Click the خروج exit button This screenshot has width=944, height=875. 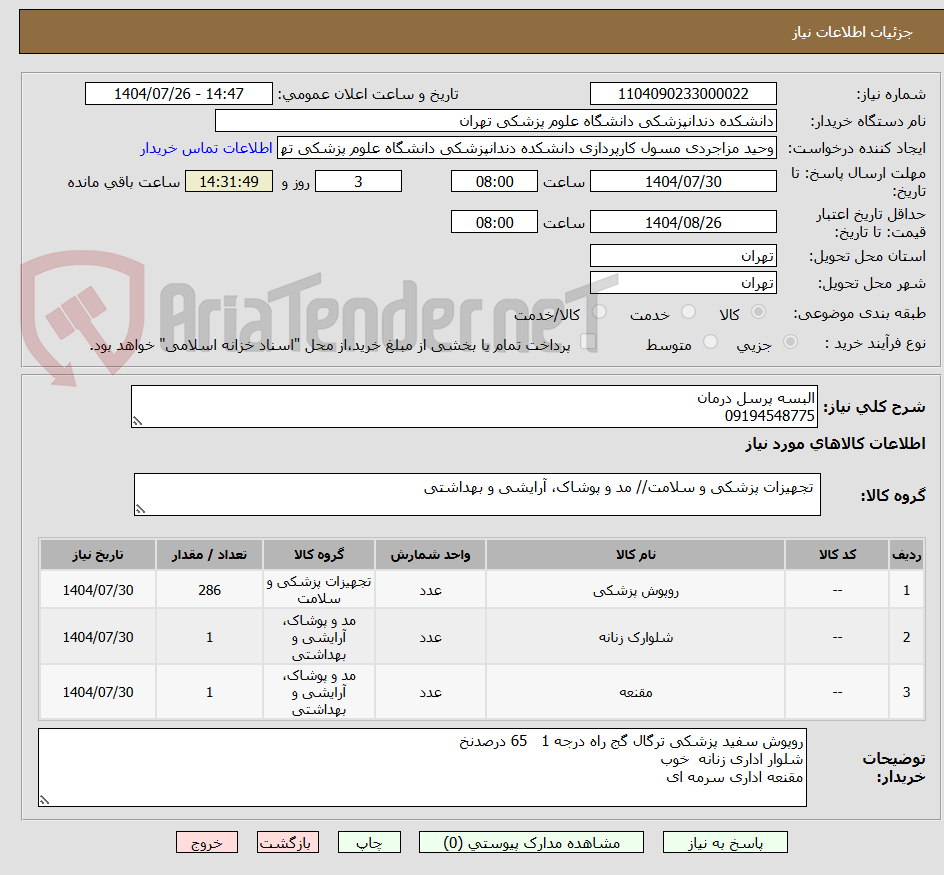206,842
